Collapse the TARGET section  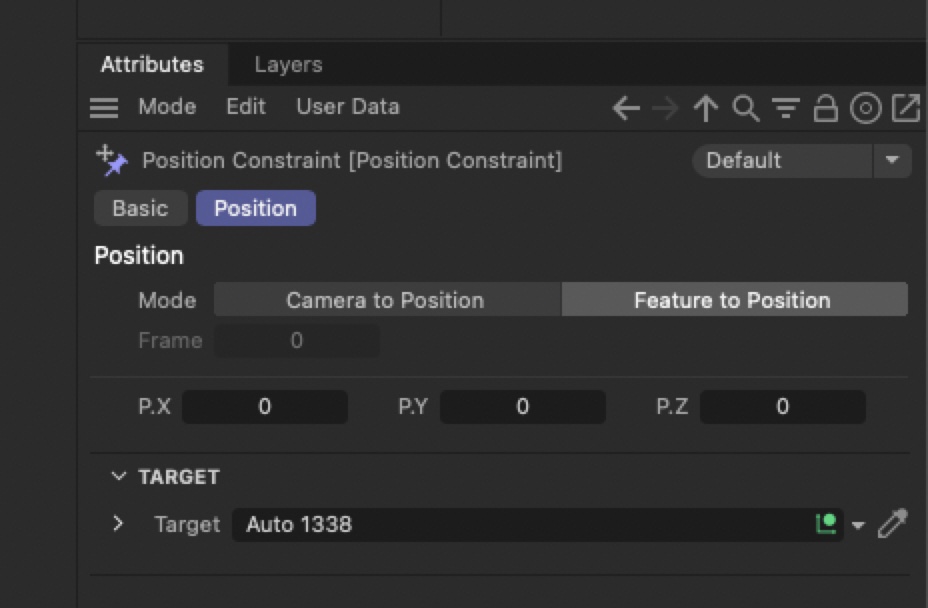pyautogui.click(x=120, y=477)
